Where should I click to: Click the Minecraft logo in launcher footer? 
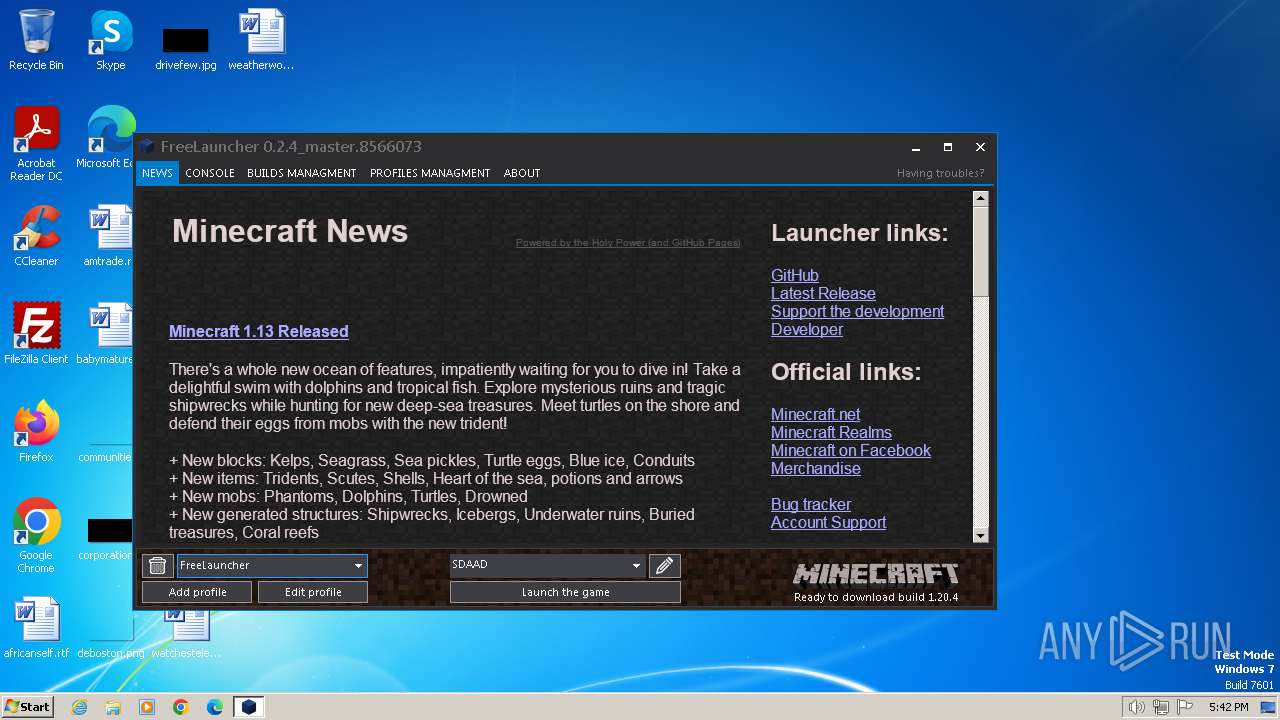876,573
